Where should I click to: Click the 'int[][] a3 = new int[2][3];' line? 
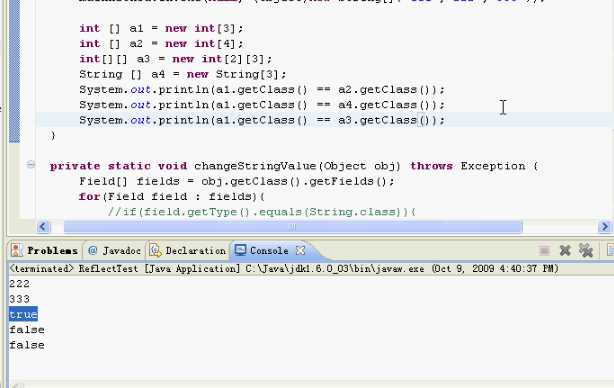[x=175, y=59]
